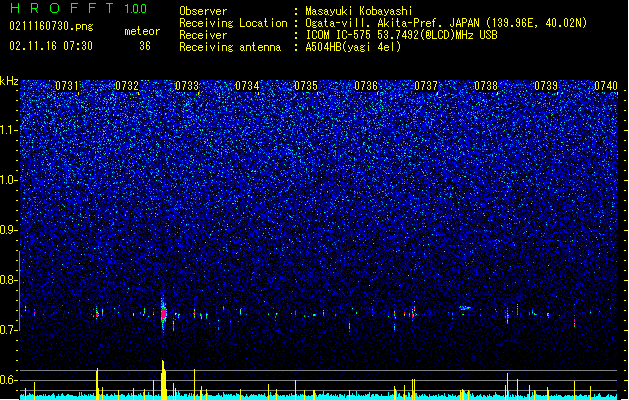
Task: Click the 0.9 kHz axis label
Action: [9, 230]
